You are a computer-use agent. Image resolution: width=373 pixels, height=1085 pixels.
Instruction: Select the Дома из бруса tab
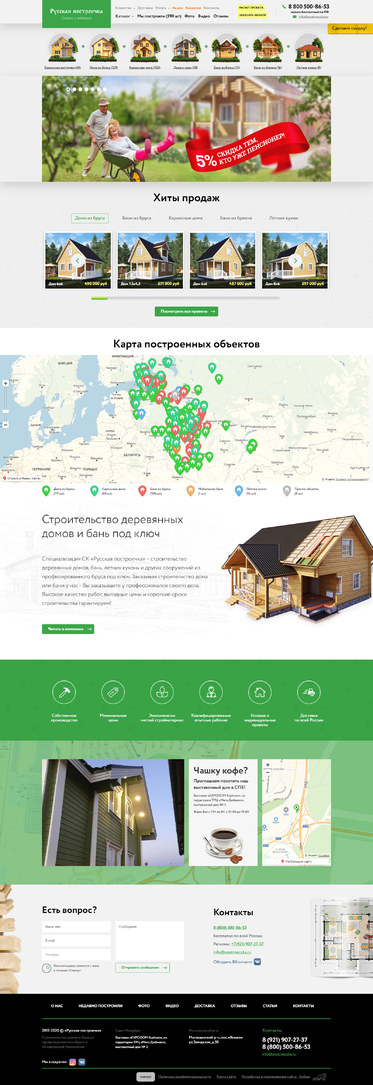pos(89,218)
